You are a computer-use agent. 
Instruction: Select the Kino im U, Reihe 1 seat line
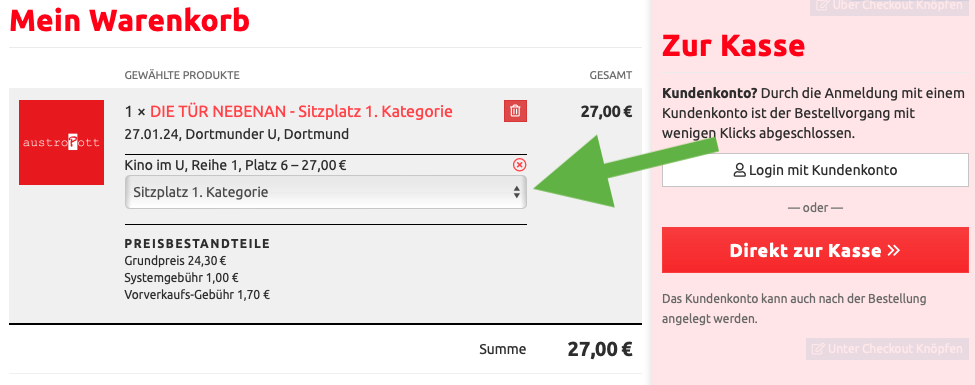pos(236,165)
